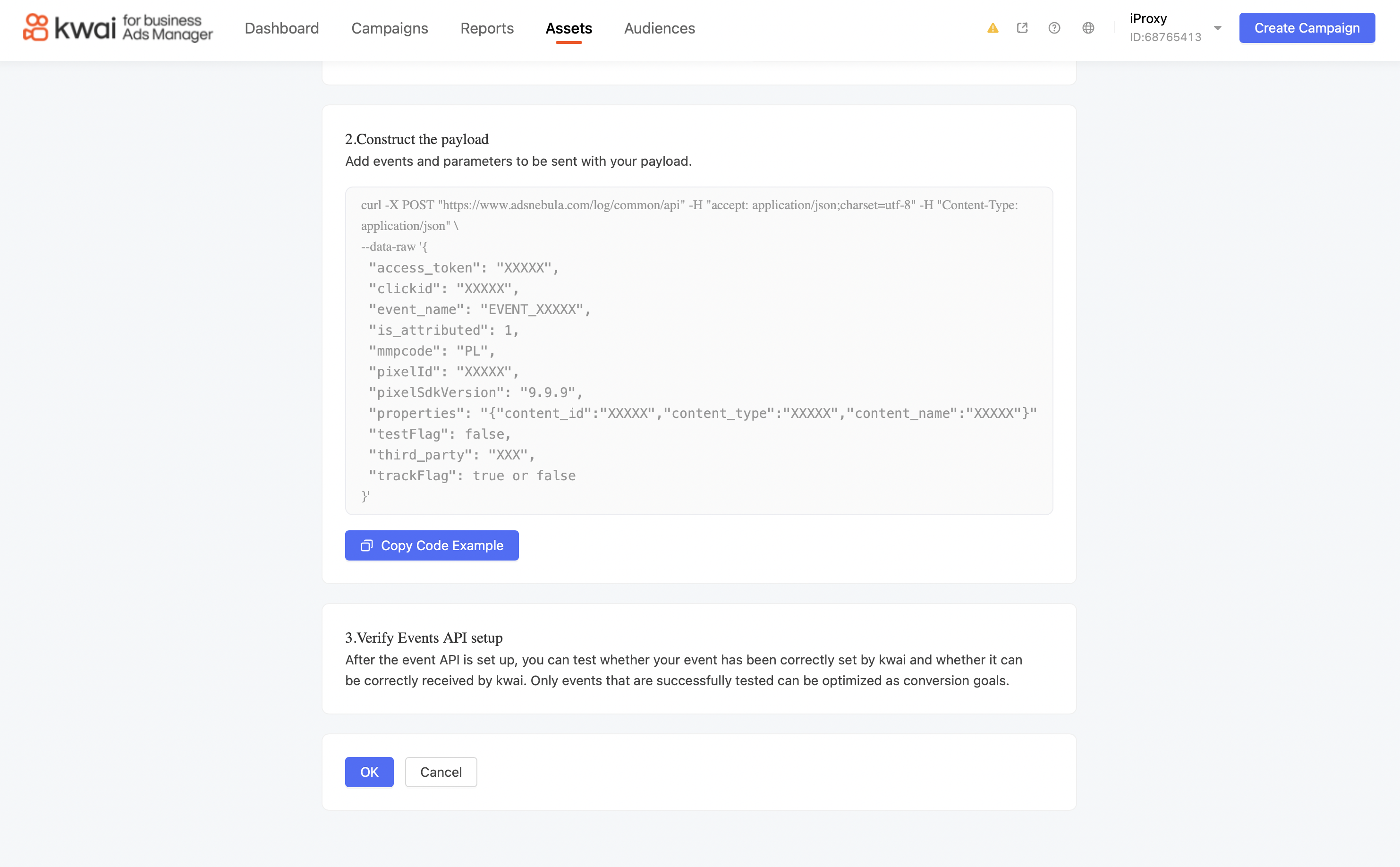Open the external link share icon
The height and width of the screenshot is (867, 1400).
1022,28
